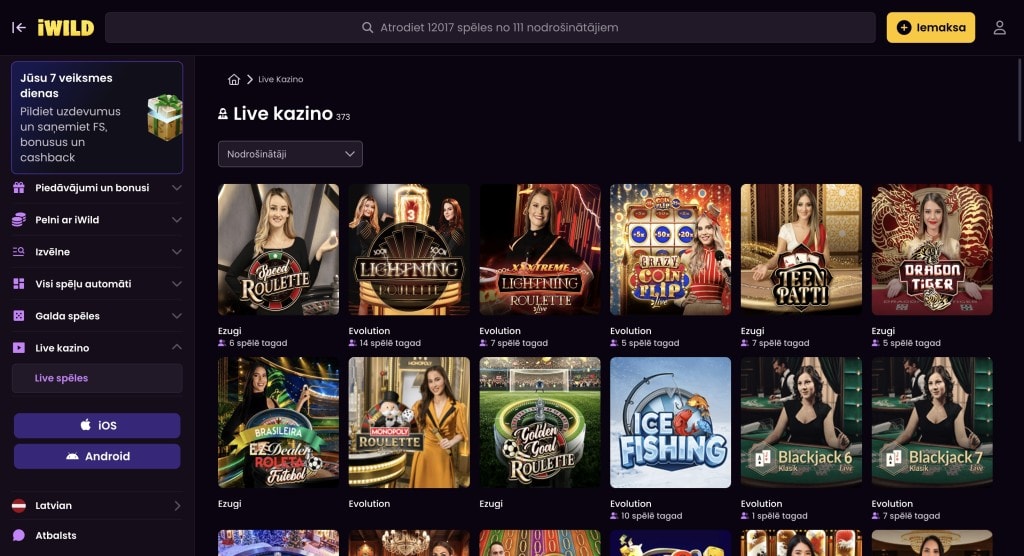The width and height of the screenshot is (1024, 556).
Task: Click the dealer icon next to Live kazino heading
Action: tap(223, 114)
